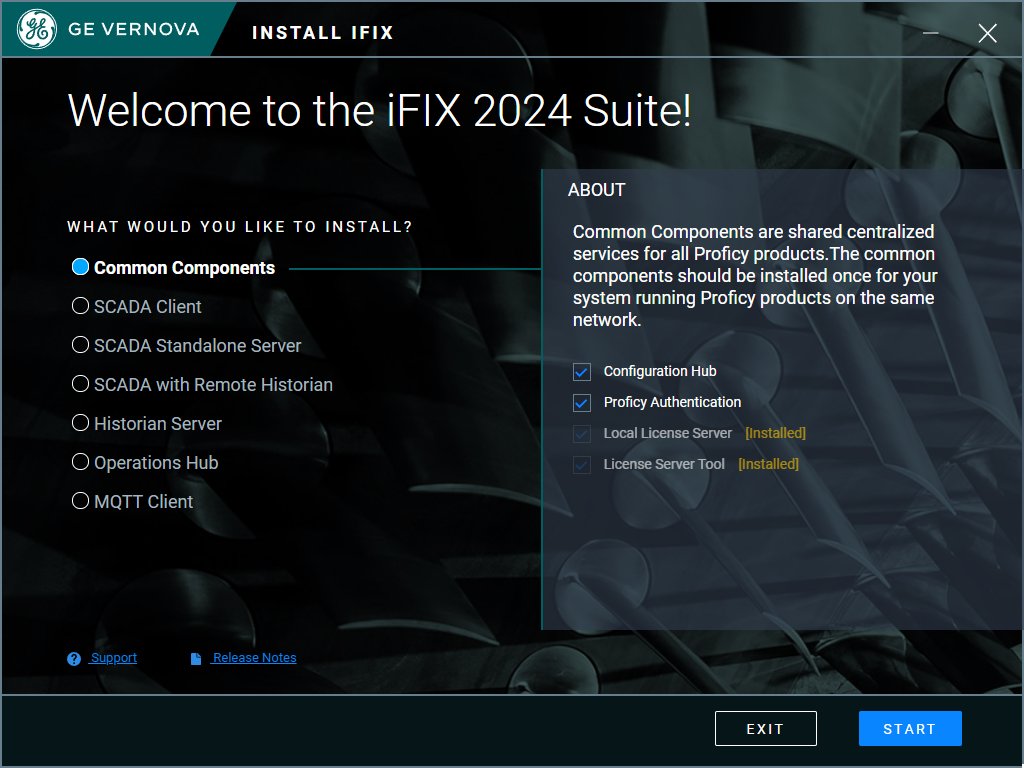This screenshot has height=768, width=1024.
Task: Open the Support link
Action: (x=114, y=658)
